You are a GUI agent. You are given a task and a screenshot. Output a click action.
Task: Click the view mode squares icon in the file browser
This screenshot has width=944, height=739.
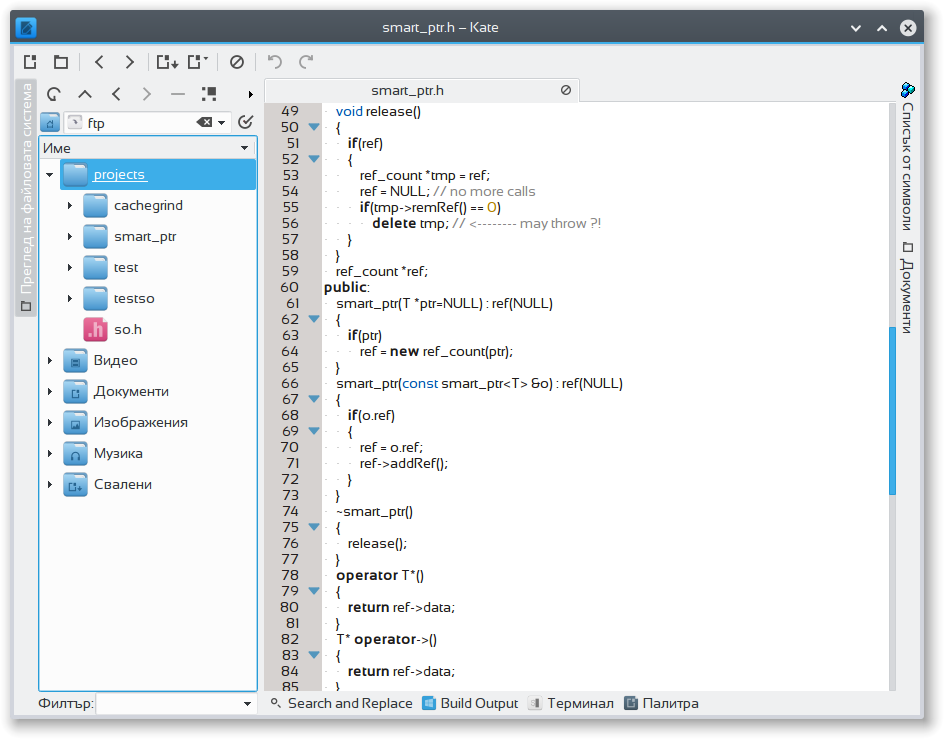209,94
